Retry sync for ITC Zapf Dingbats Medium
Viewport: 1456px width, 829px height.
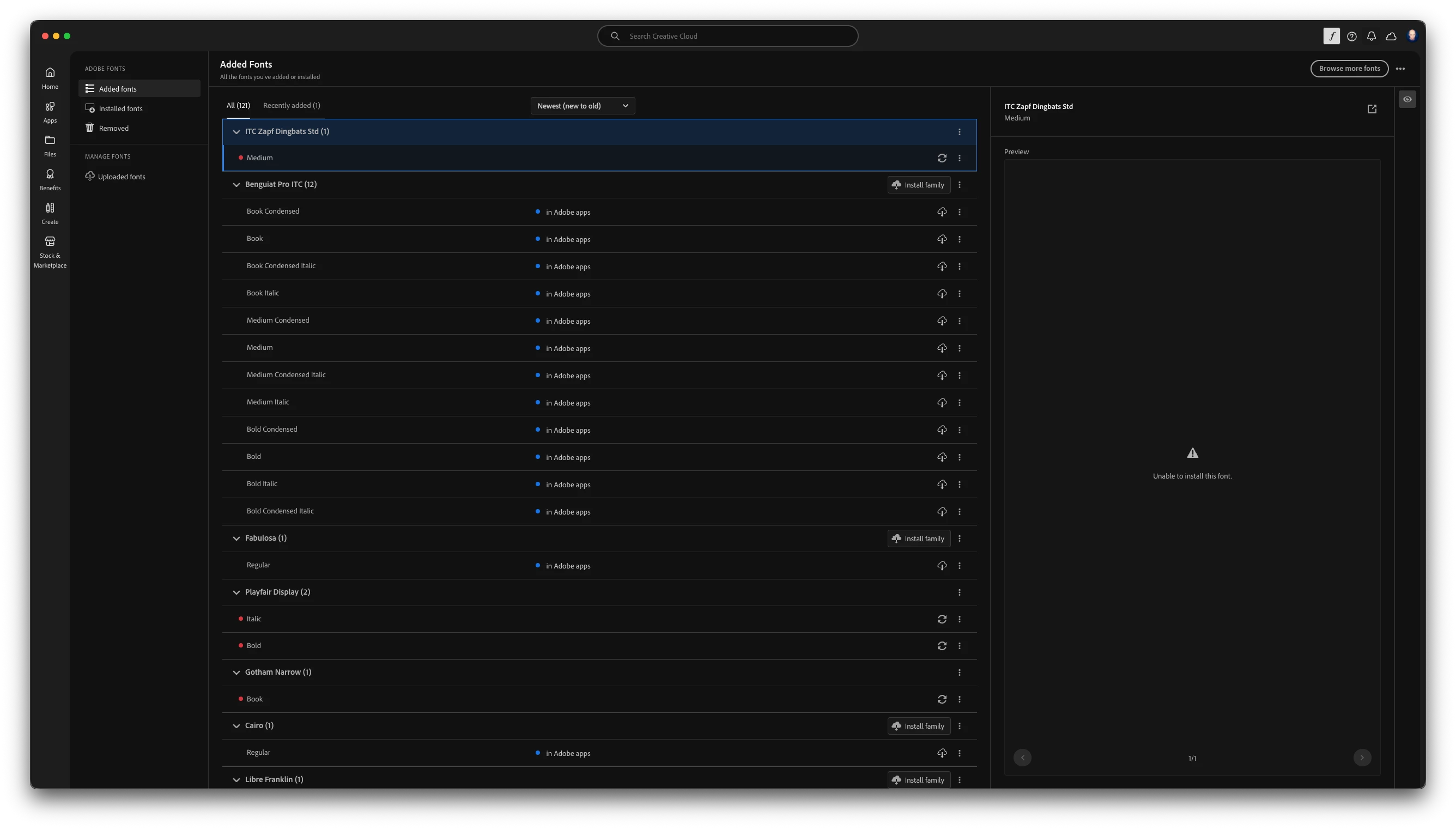coord(942,158)
